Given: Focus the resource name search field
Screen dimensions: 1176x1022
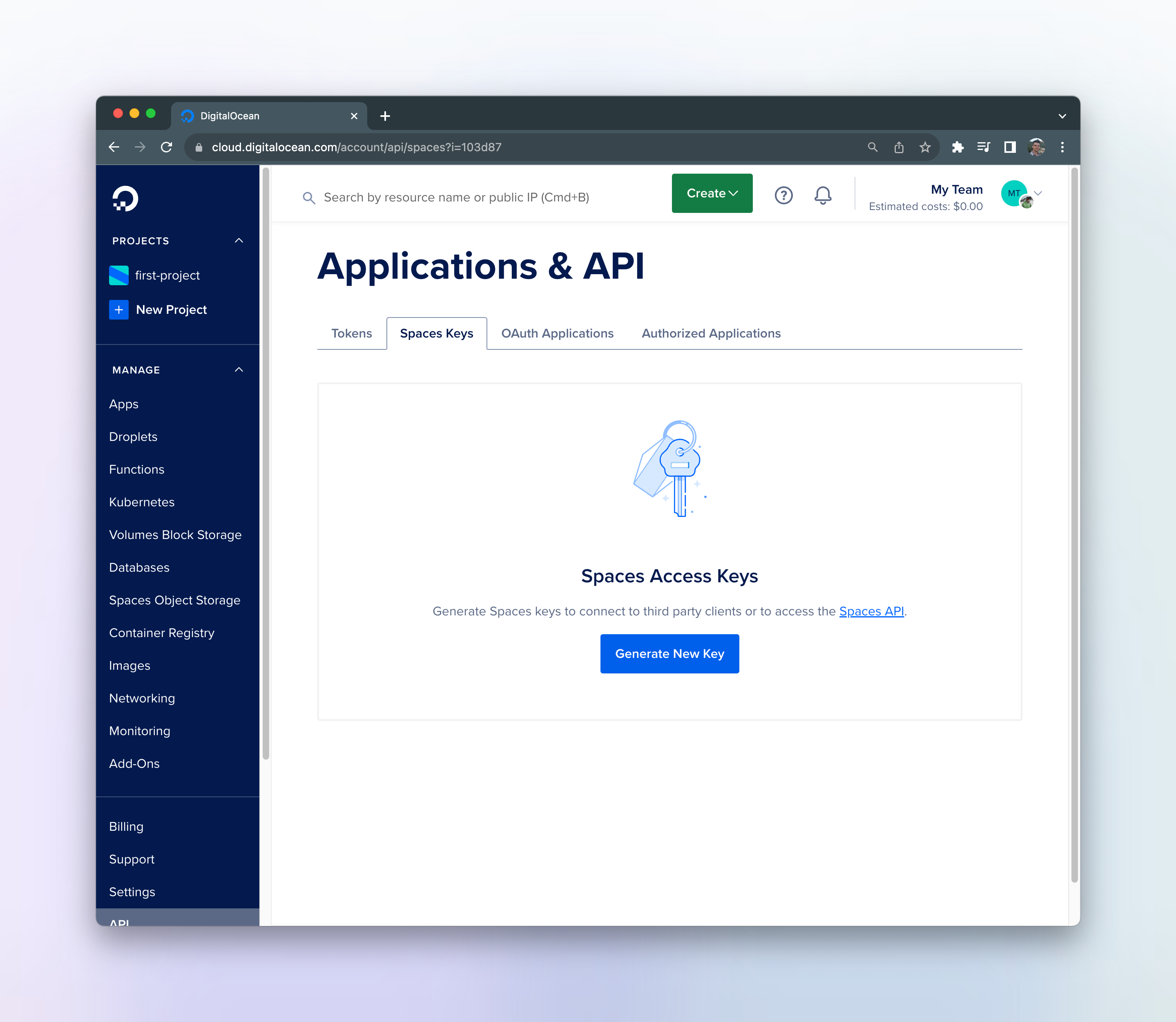Looking at the screenshot, I should coord(456,197).
